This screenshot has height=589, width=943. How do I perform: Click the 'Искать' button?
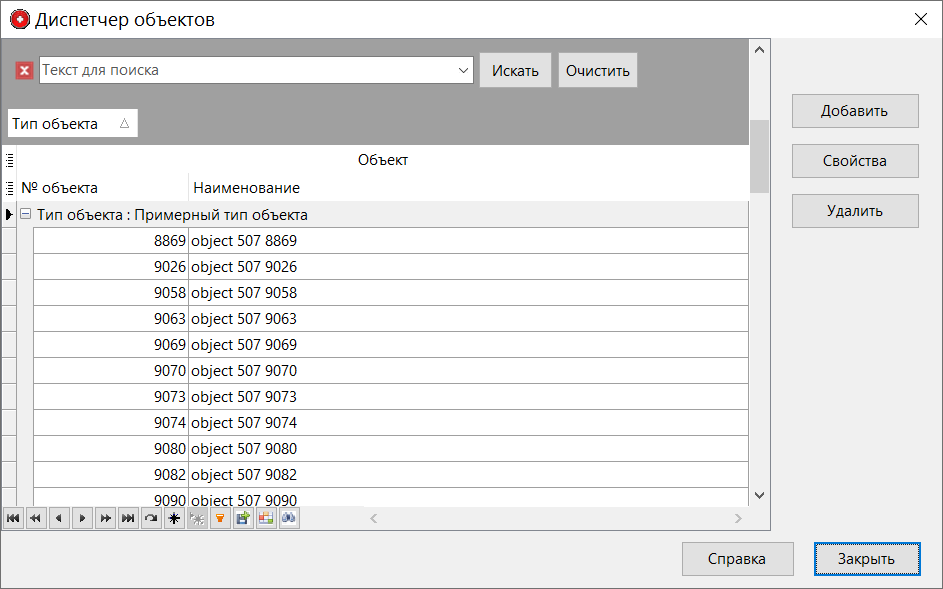coord(515,70)
